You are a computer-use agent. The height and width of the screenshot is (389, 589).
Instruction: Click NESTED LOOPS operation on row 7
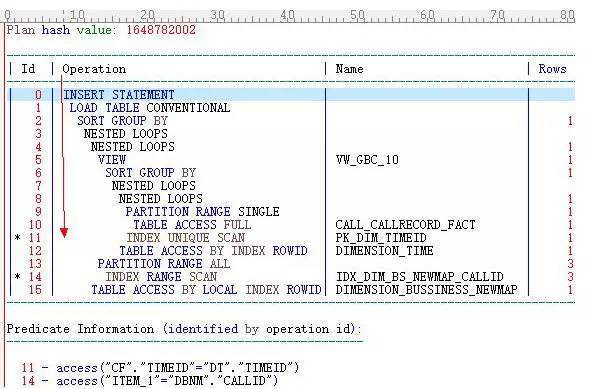tap(154, 186)
